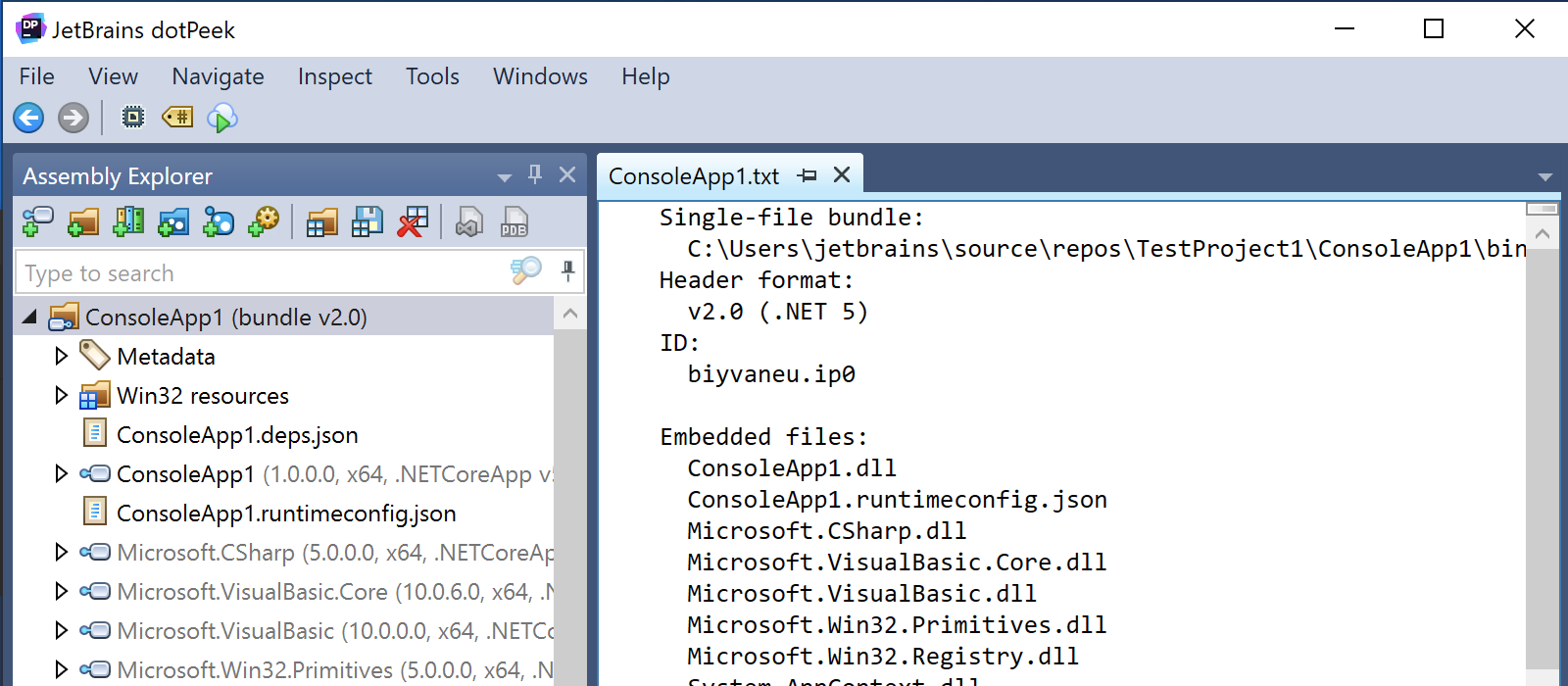Click the editor scrollbar up arrow
Viewport: 1568px width, 686px height.
(x=1543, y=234)
